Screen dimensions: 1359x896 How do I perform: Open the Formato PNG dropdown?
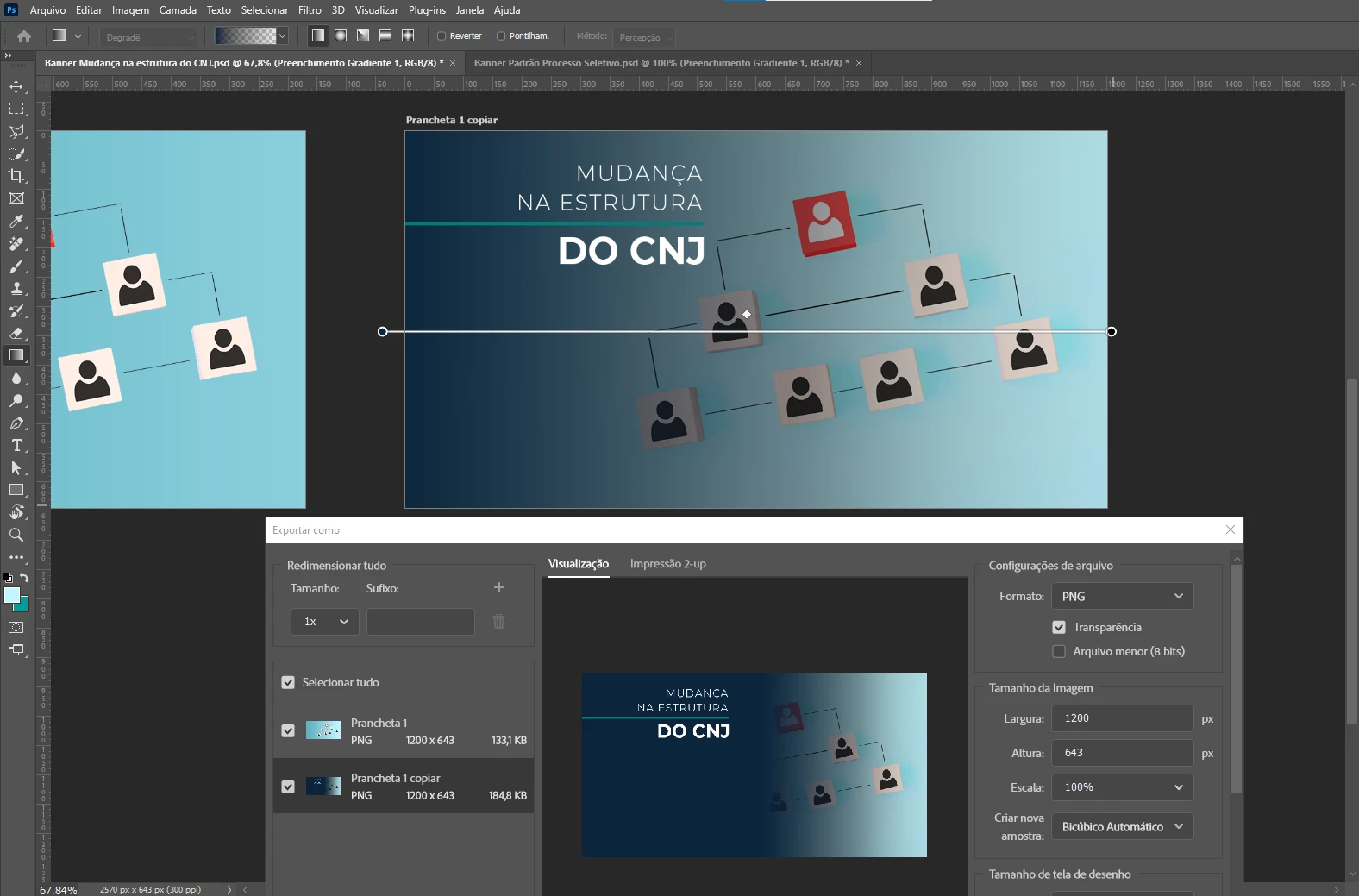tap(1123, 596)
